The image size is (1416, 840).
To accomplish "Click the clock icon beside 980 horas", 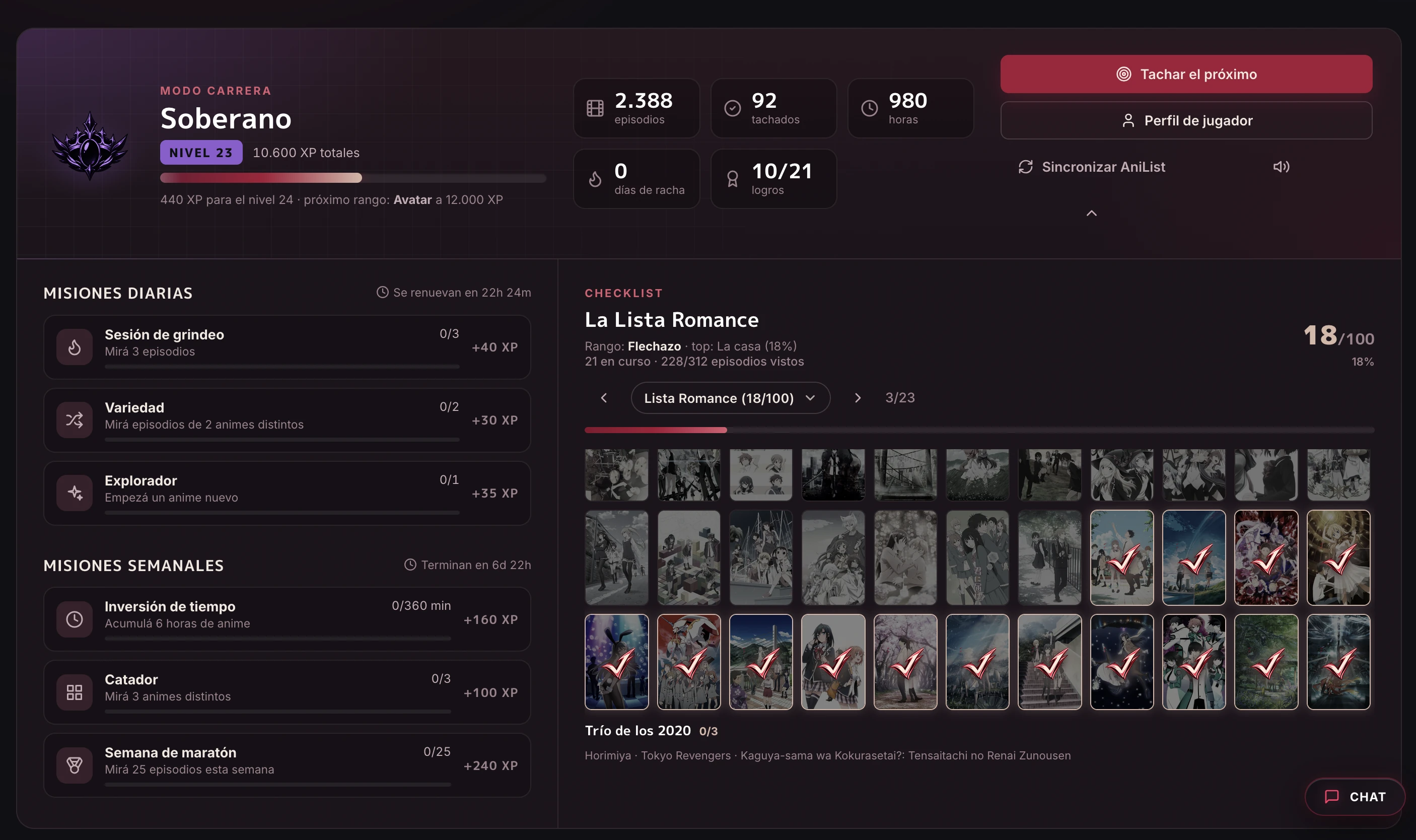I will tap(869, 108).
